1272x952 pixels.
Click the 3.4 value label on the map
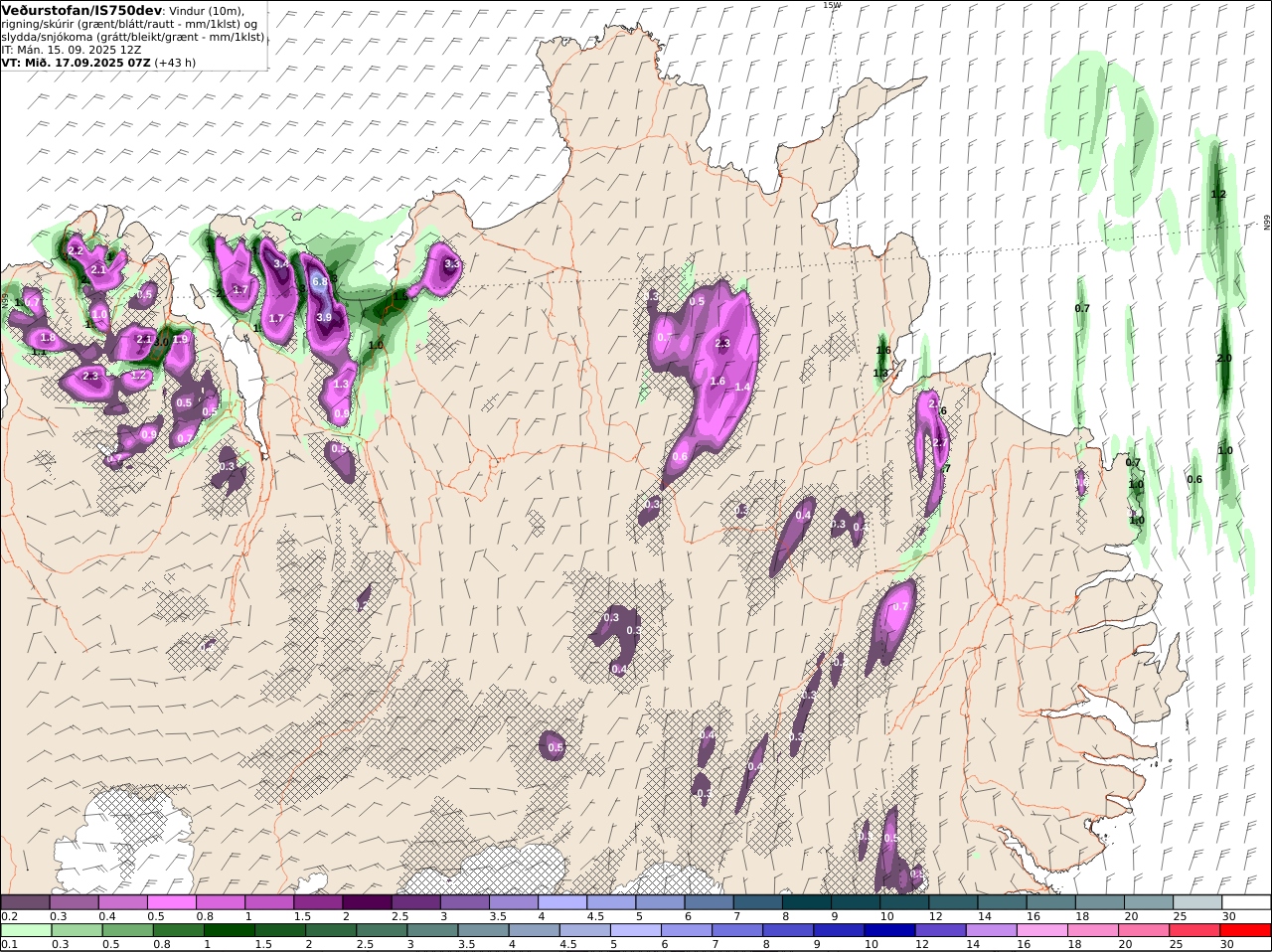pos(281,263)
